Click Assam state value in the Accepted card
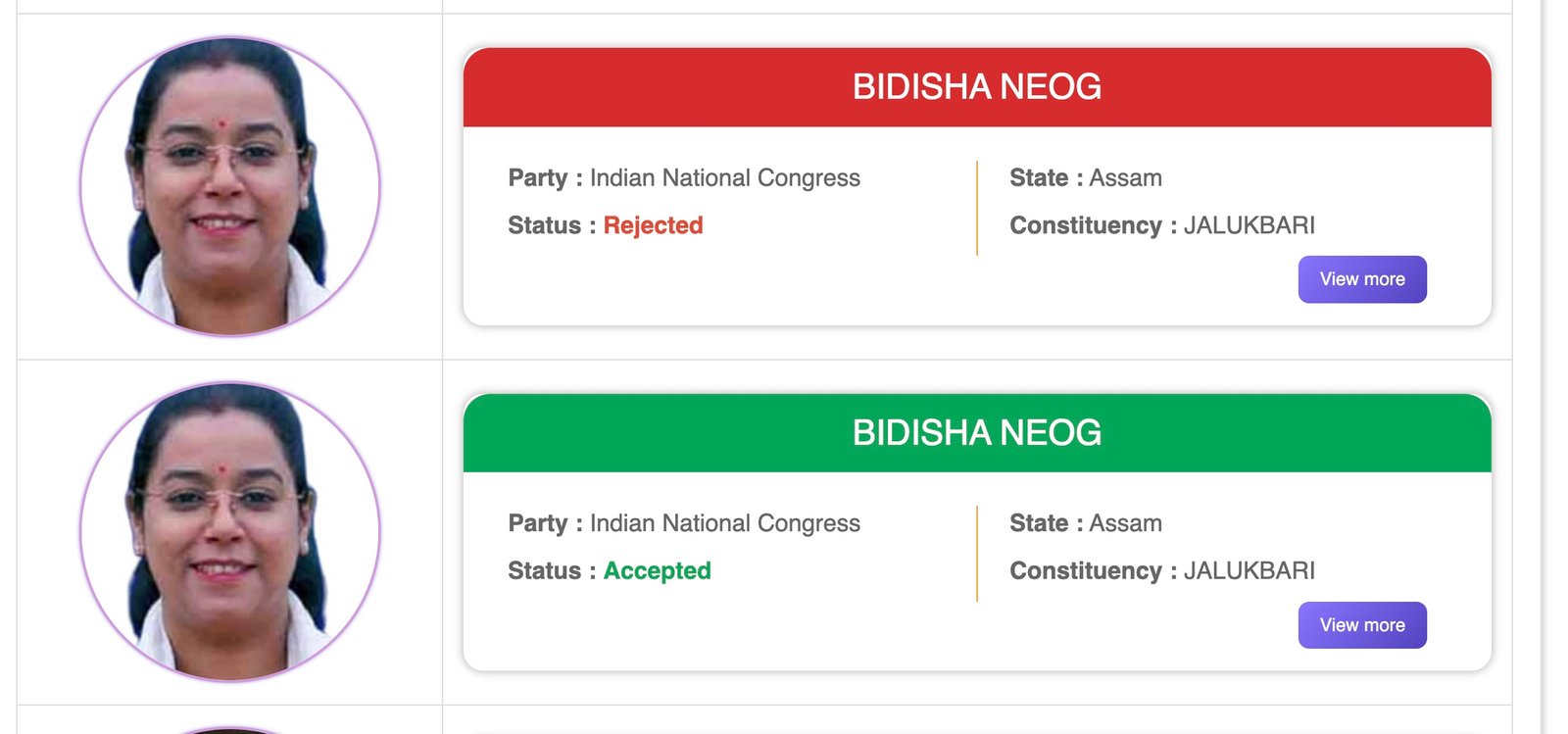 click(1125, 523)
